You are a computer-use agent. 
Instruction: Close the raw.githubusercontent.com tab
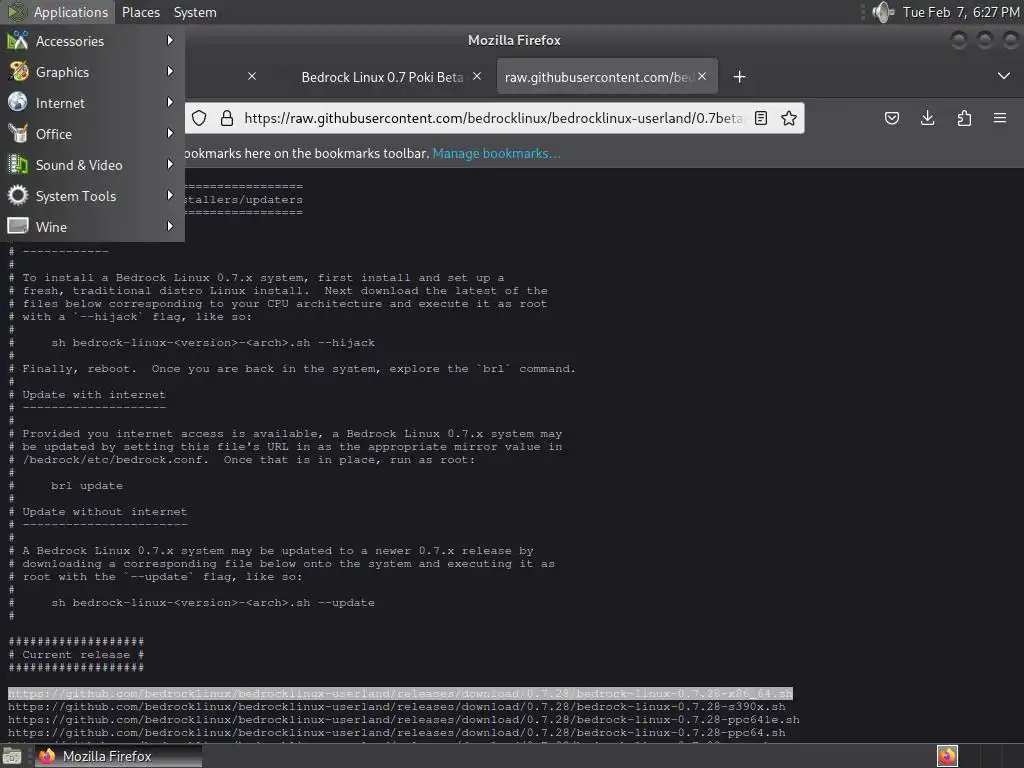point(702,76)
